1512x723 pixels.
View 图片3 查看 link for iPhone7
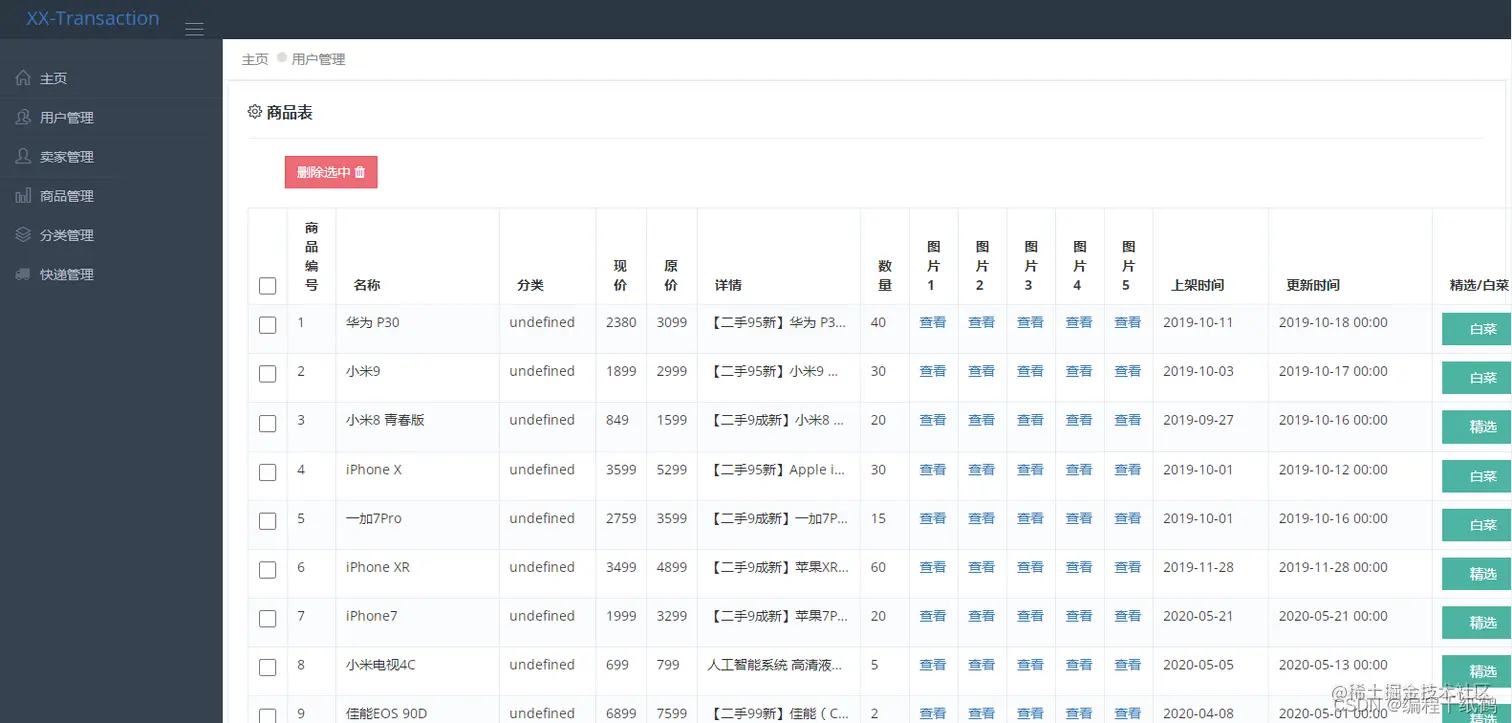1030,616
